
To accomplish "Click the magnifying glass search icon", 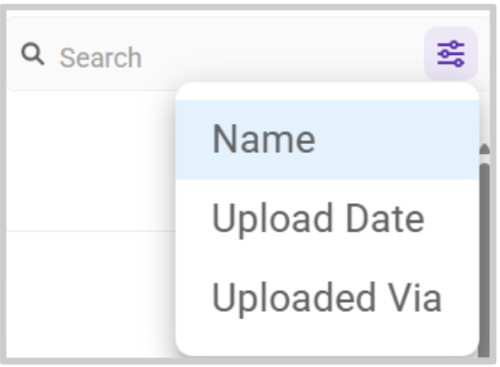I will (x=33, y=54).
